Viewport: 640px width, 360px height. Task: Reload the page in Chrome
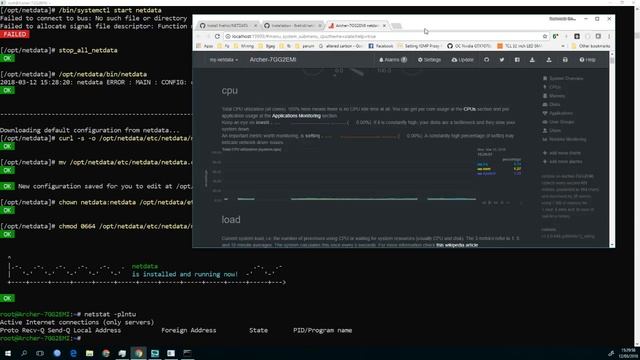[x=217, y=36]
